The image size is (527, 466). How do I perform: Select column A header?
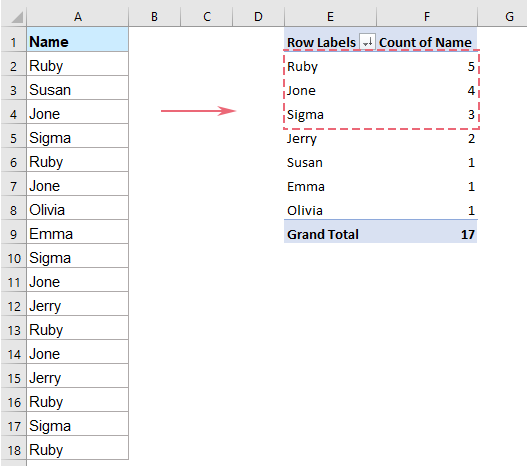pos(78,16)
